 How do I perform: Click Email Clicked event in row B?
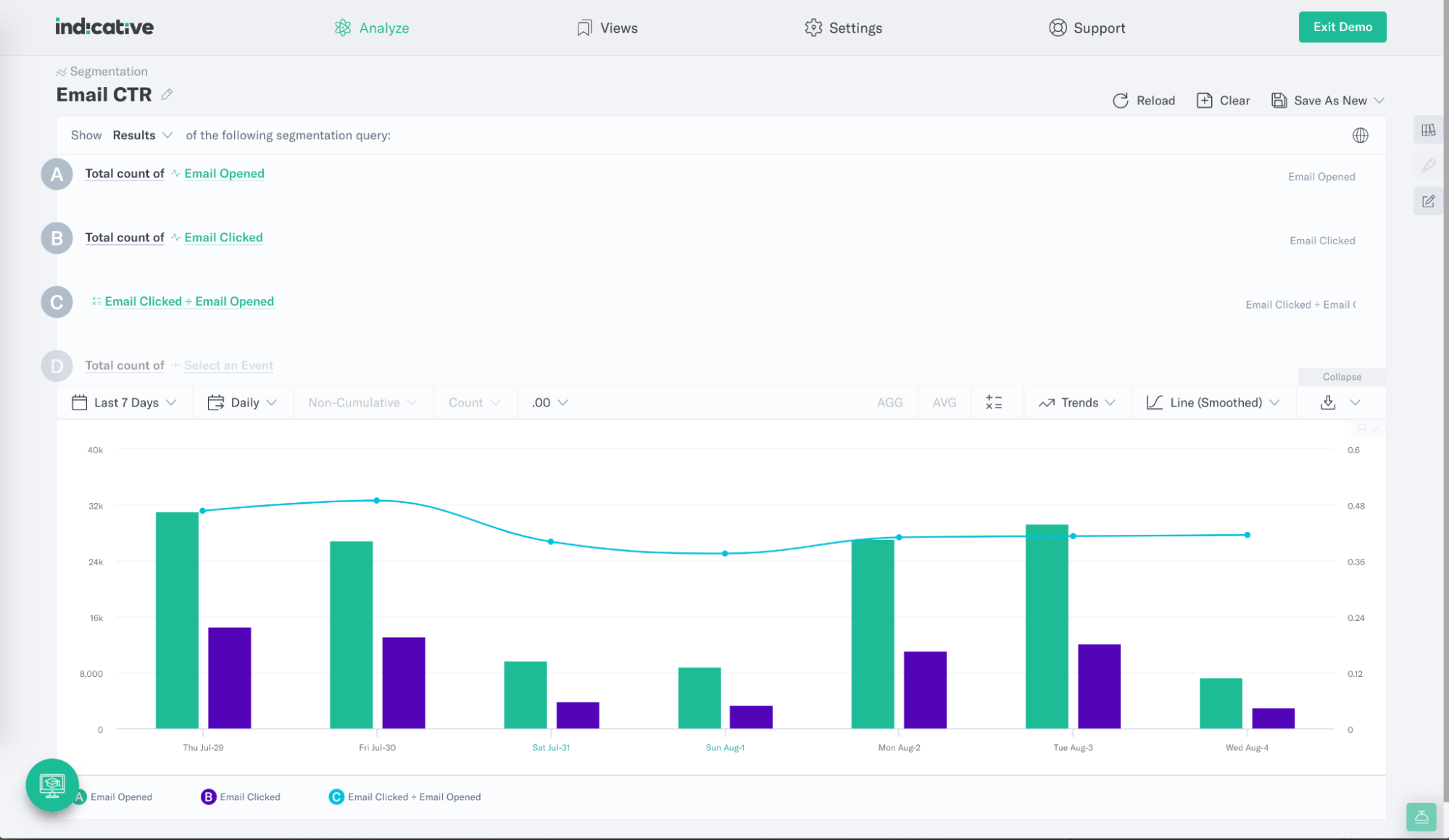223,237
